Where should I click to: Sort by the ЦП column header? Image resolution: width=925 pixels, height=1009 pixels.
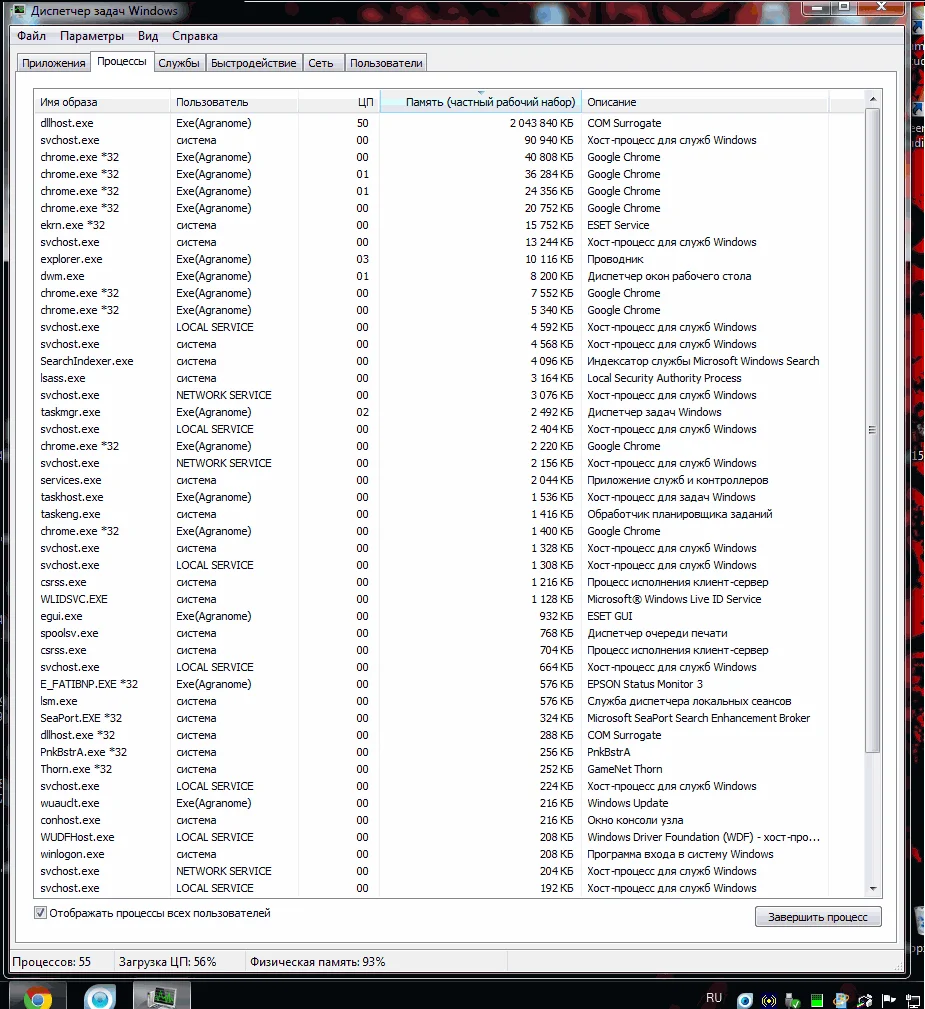pos(339,102)
